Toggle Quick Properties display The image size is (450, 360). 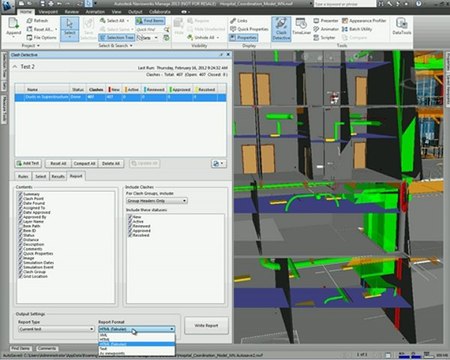tap(249, 29)
